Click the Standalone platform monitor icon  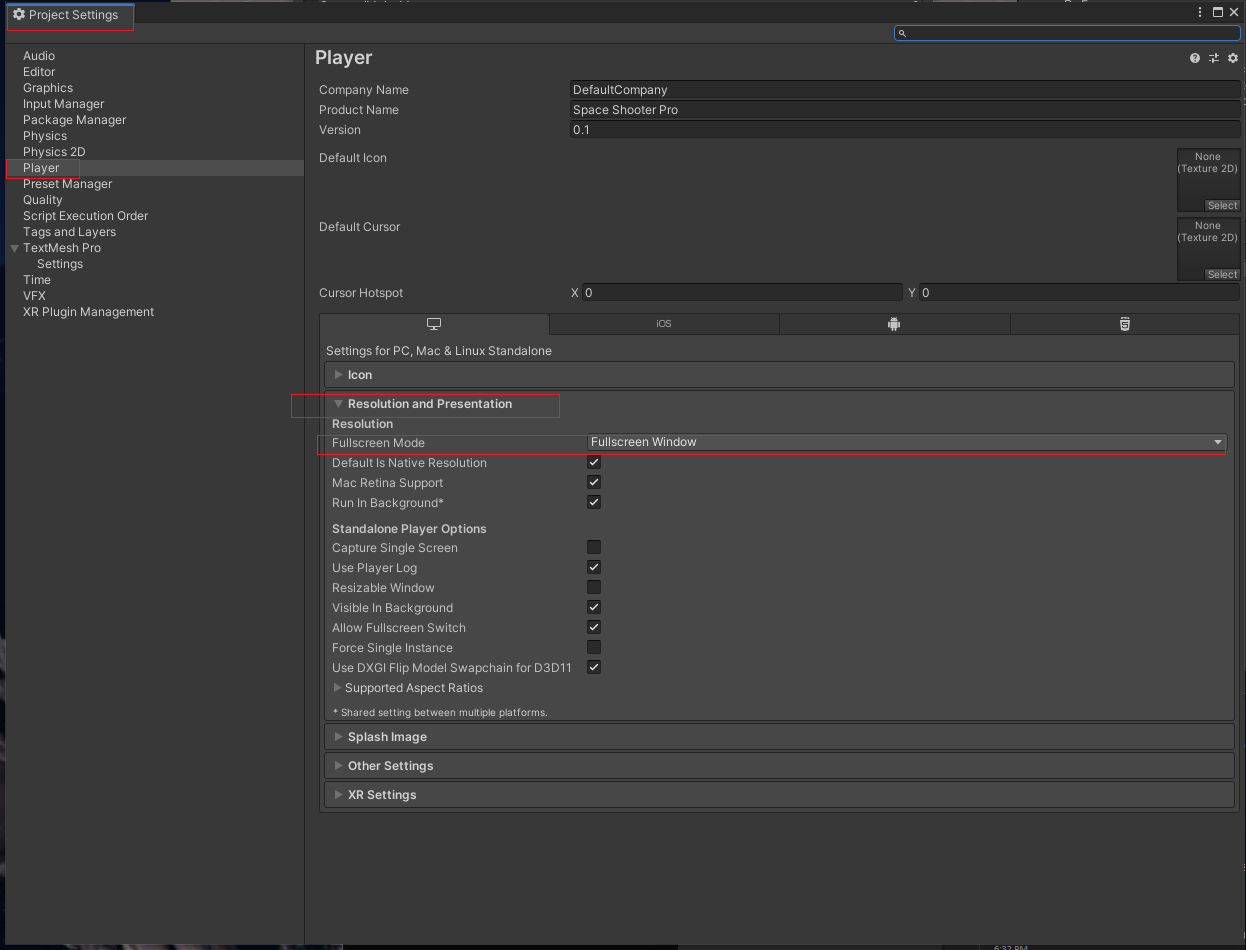pos(433,324)
